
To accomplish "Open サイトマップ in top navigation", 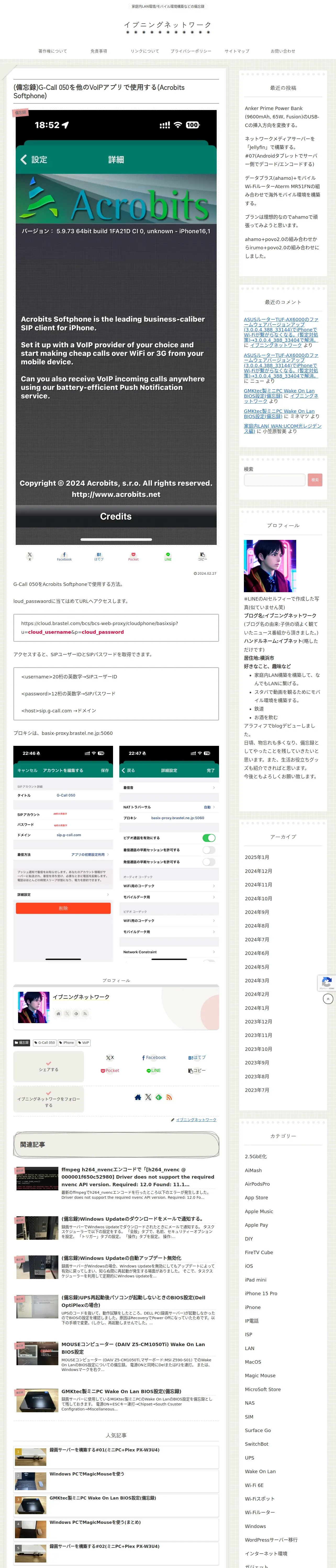I will click(x=237, y=51).
